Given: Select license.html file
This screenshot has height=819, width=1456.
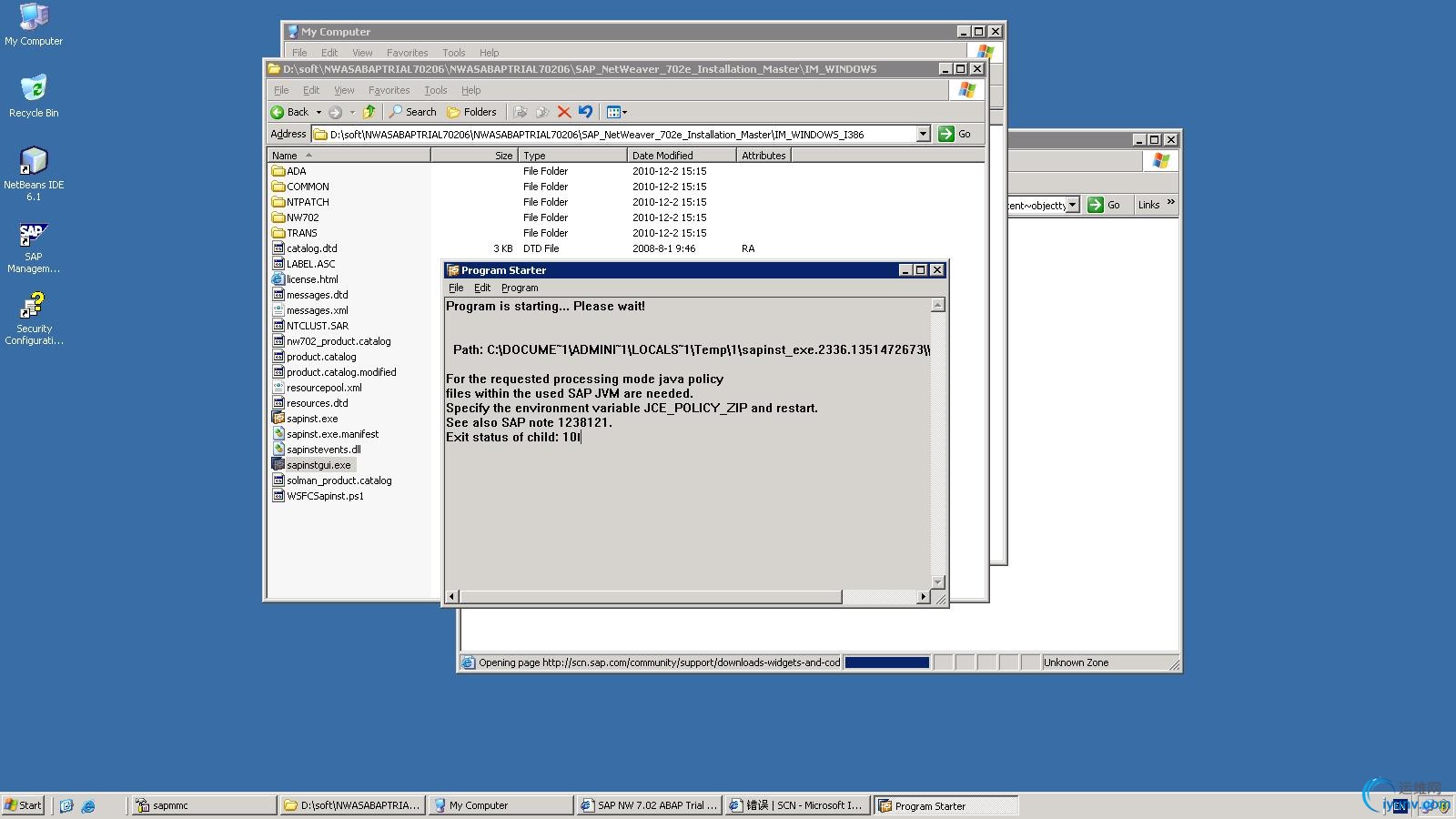Looking at the screenshot, I should click(x=305, y=279).
